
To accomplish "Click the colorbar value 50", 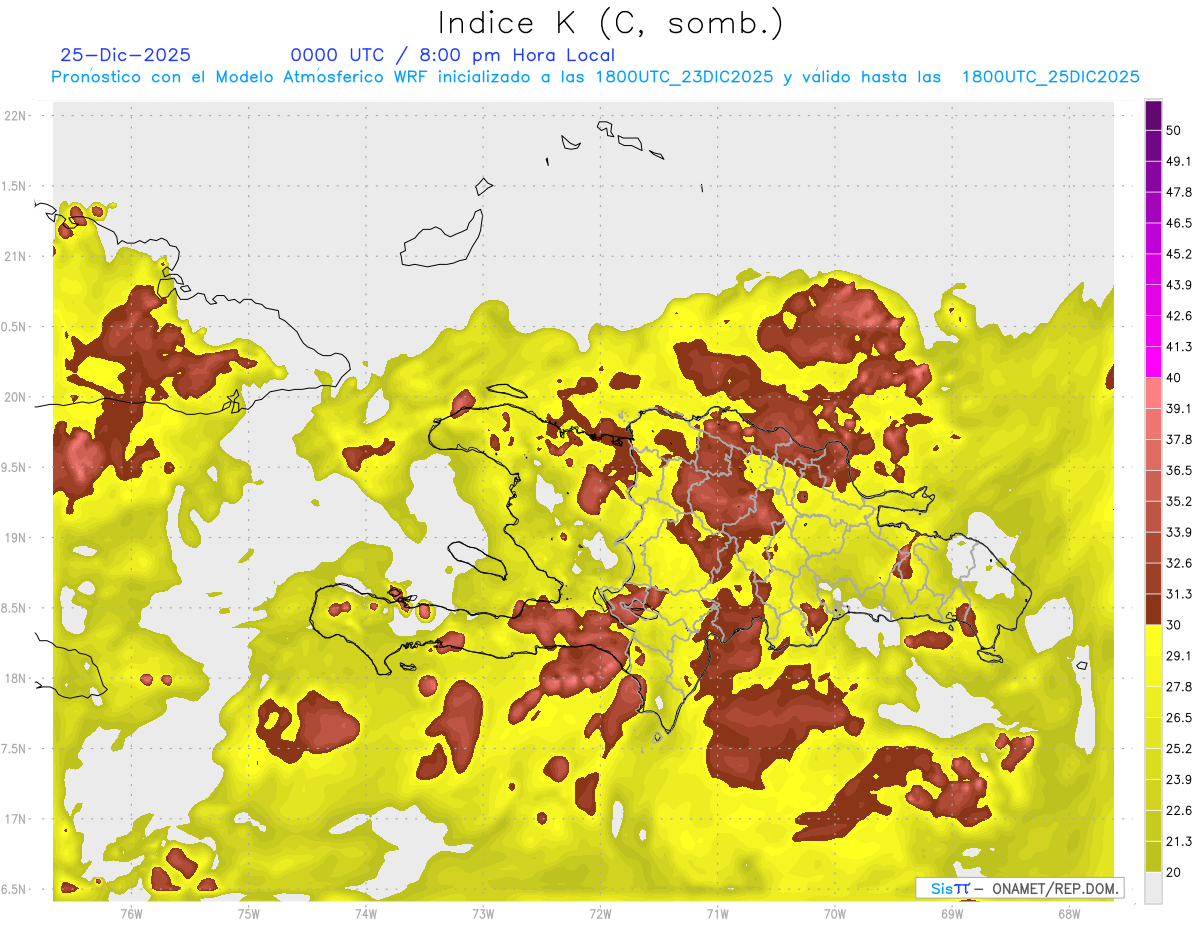I will 1174,130.
